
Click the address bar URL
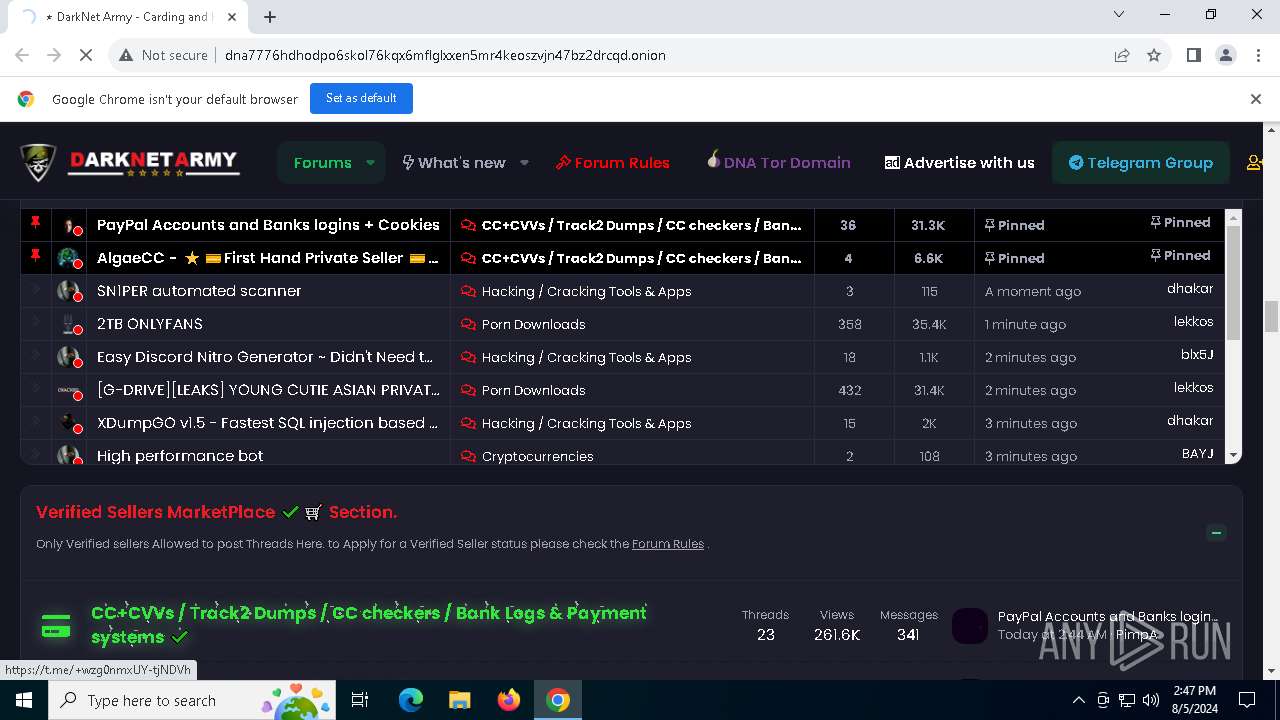445,55
